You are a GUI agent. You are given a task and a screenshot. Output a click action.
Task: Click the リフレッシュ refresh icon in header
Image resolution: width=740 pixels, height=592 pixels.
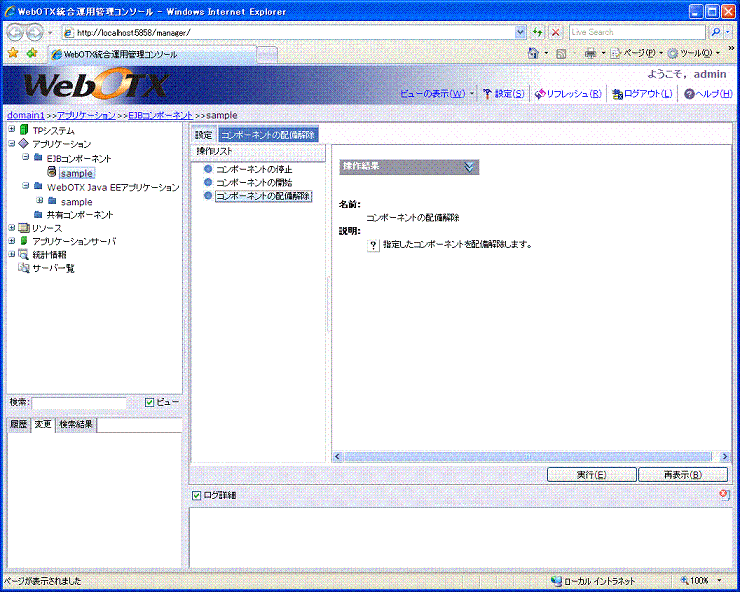pos(540,94)
